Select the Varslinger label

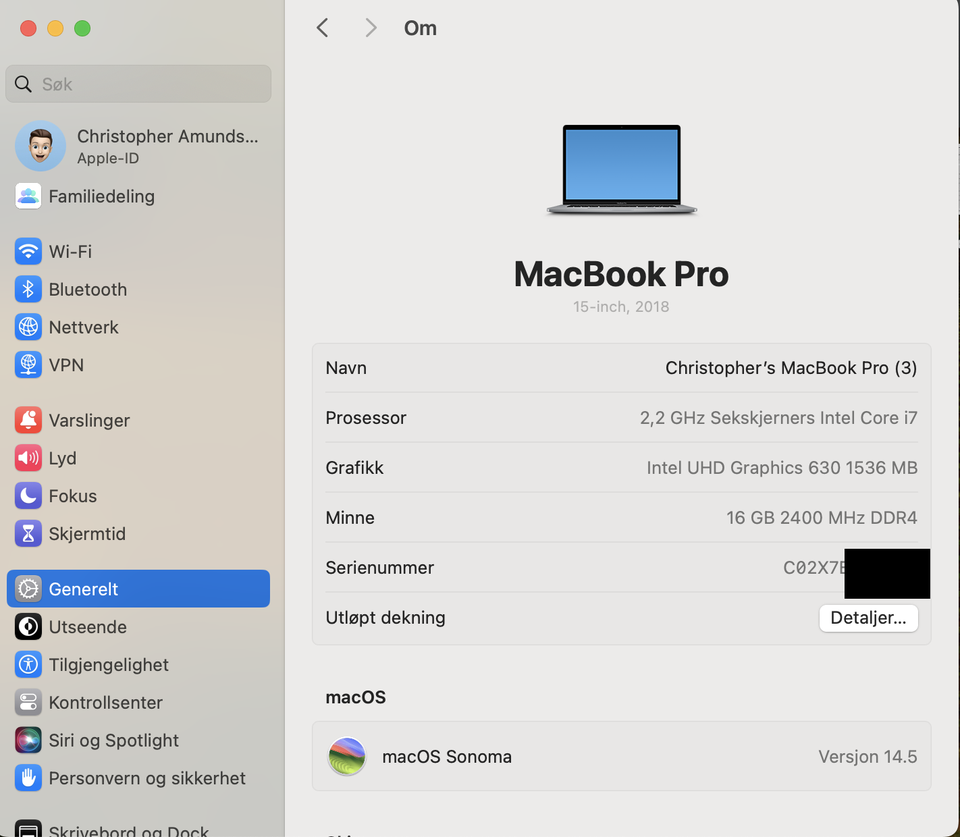point(89,421)
